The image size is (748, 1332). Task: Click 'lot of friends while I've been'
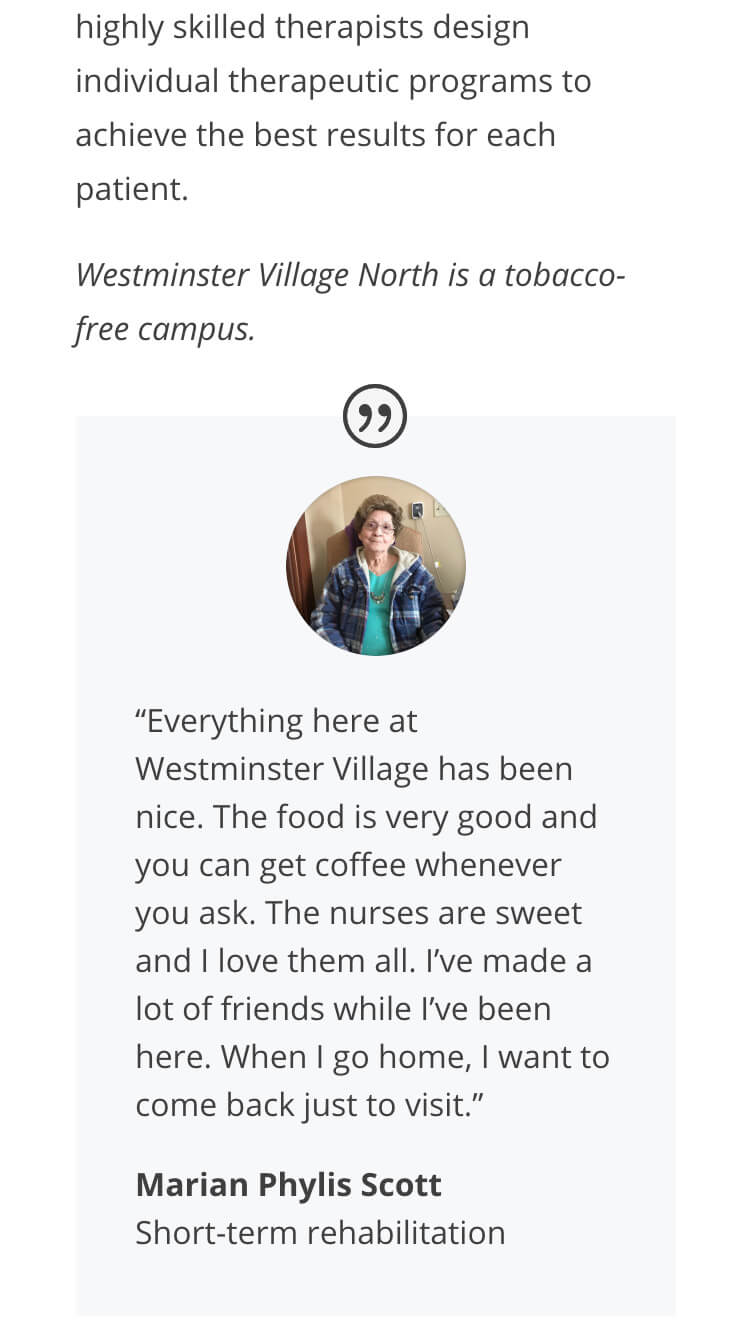343,1009
